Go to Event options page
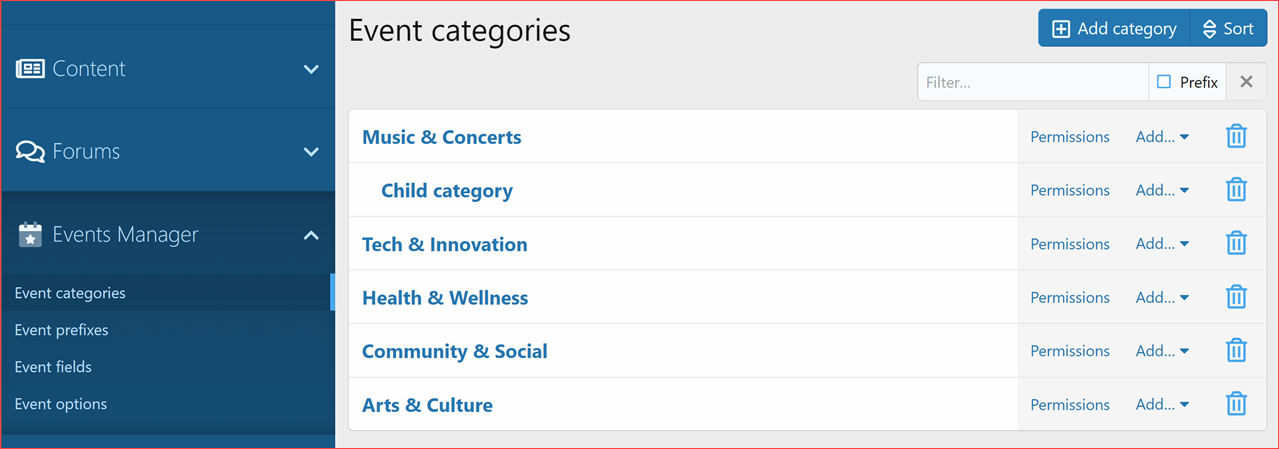The width and height of the screenshot is (1279, 449). pyautogui.click(x=60, y=404)
